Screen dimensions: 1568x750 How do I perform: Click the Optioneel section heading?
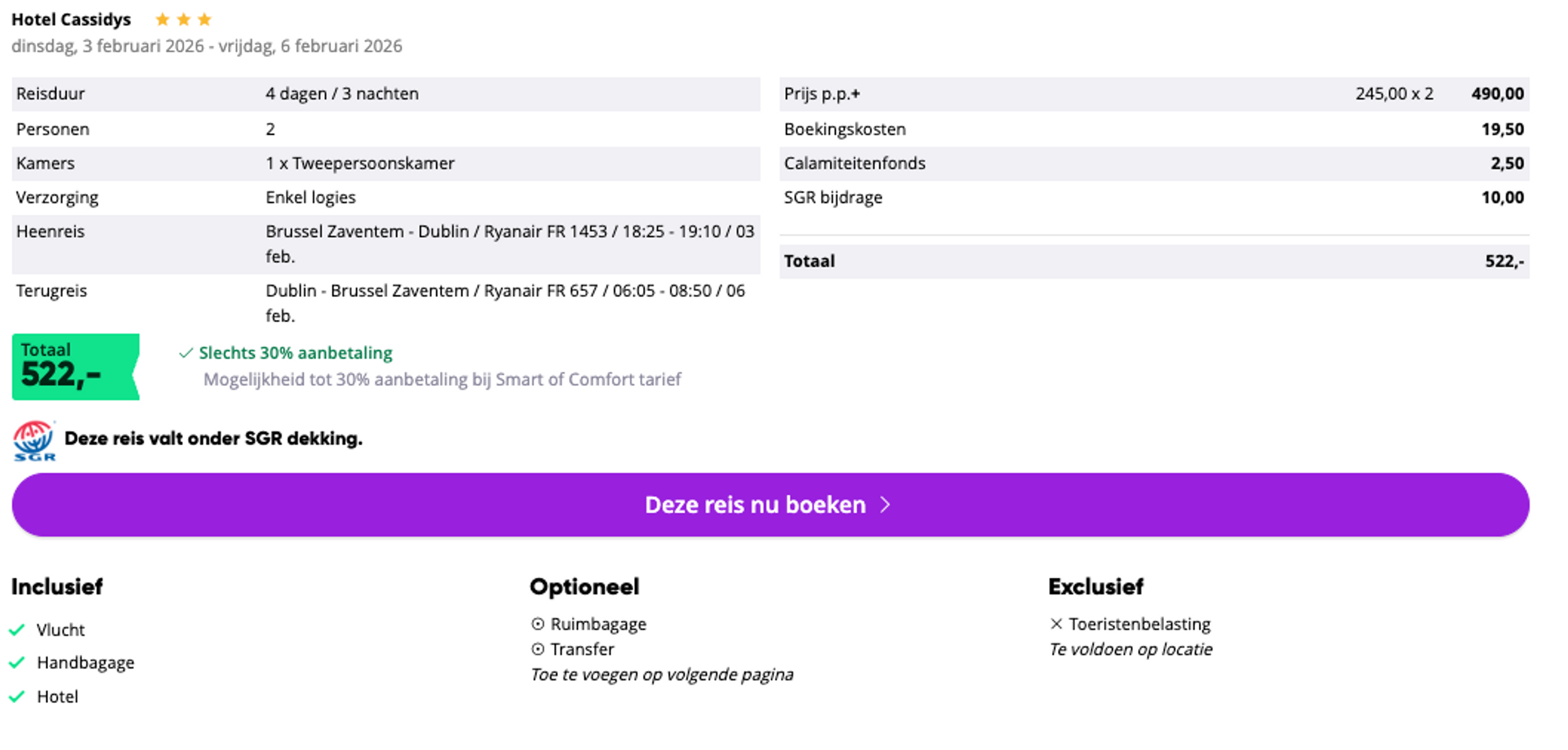coord(584,587)
